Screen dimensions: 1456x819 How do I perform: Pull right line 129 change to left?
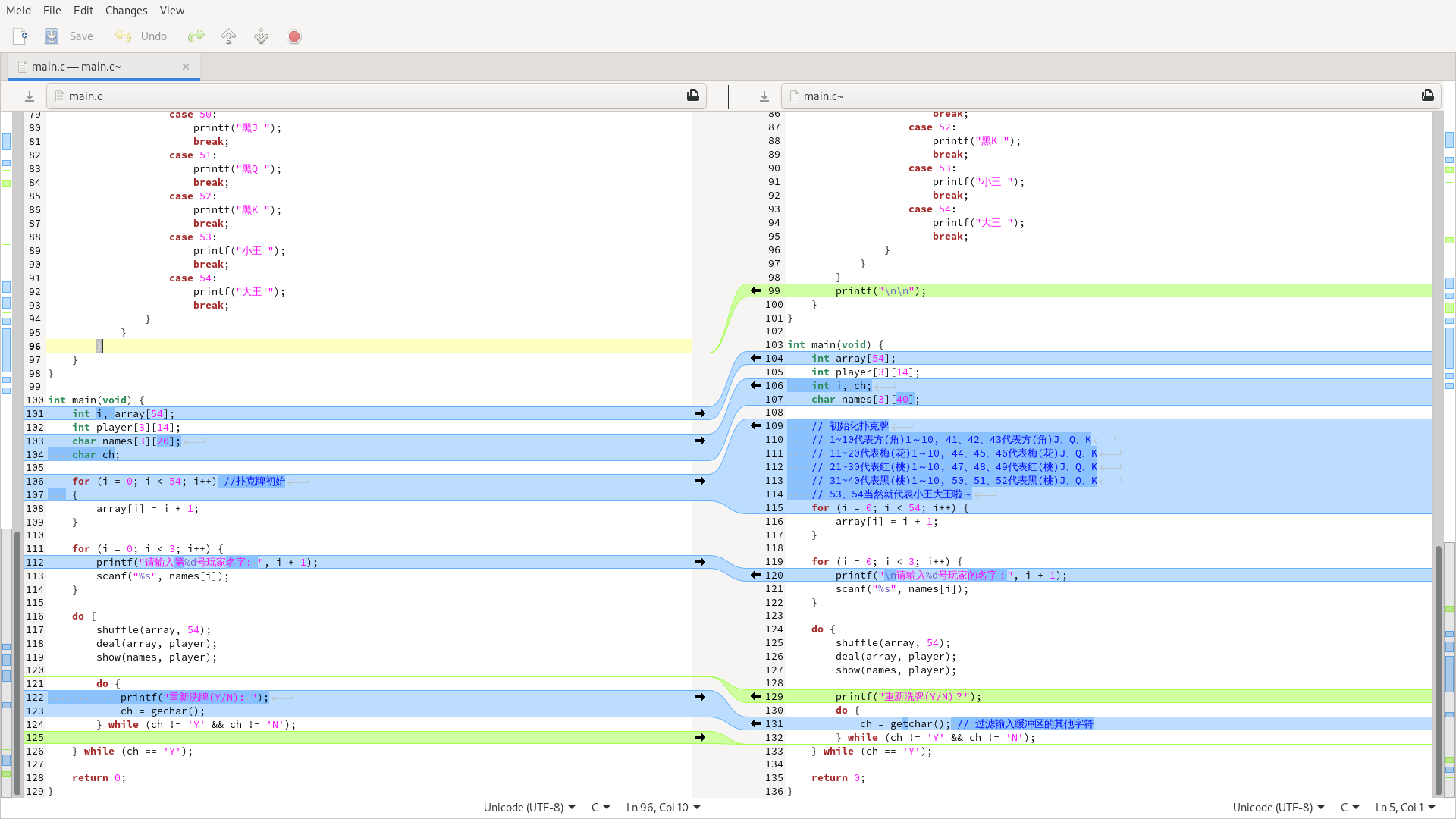(755, 696)
